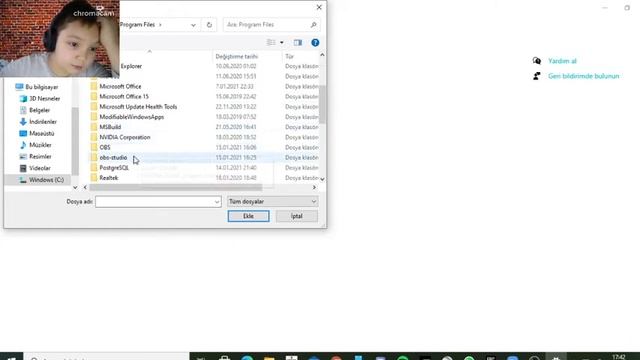
Task: Close the file dialog
Action: (319, 7)
